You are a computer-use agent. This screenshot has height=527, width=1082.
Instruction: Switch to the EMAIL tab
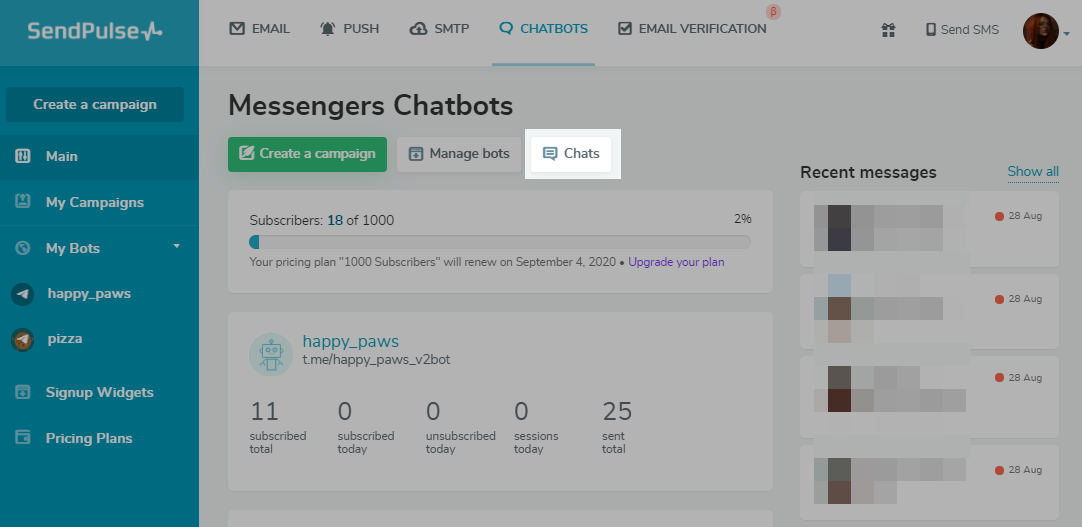pos(260,29)
